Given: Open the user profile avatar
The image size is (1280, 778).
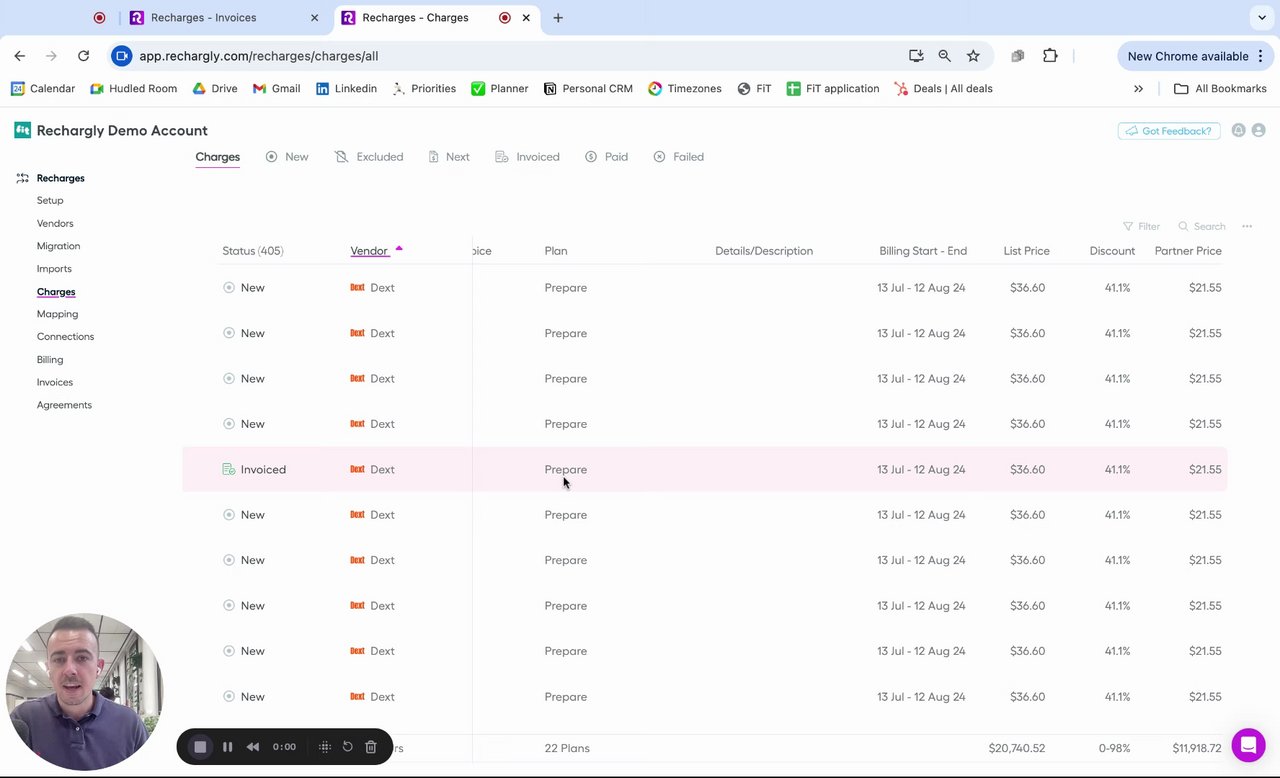Looking at the screenshot, I should click(1258, 130).
